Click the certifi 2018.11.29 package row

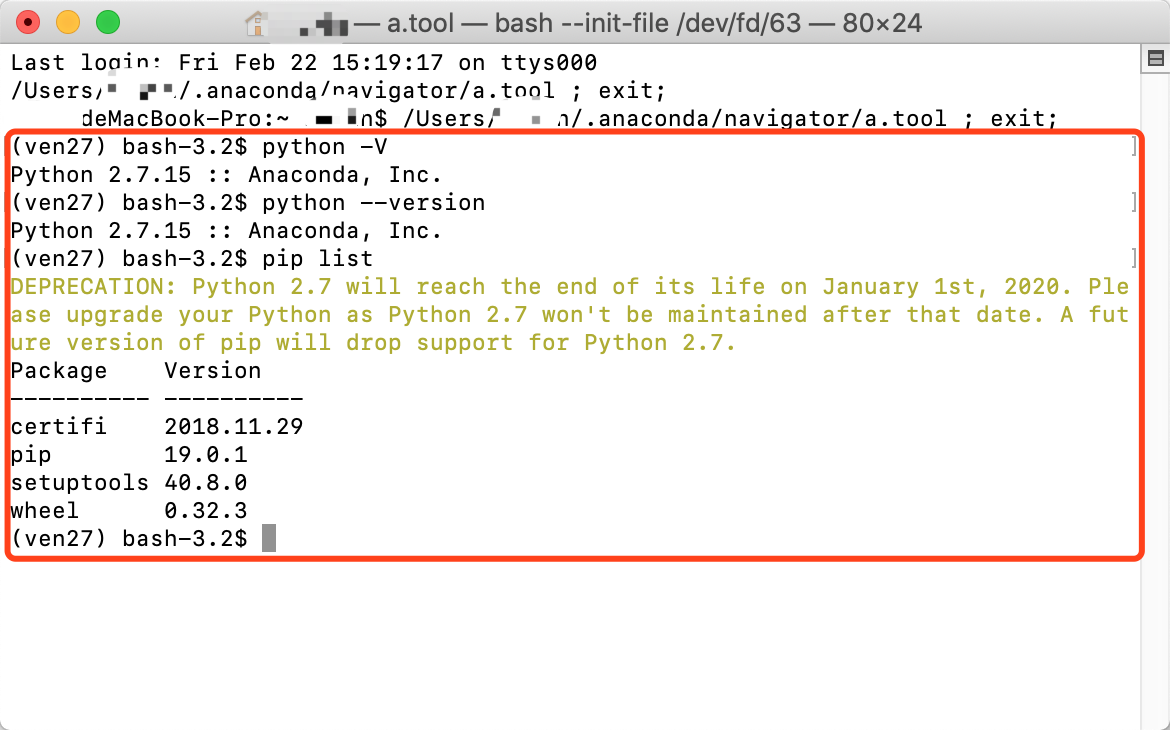pyautogui.click(x=157, y=427)
